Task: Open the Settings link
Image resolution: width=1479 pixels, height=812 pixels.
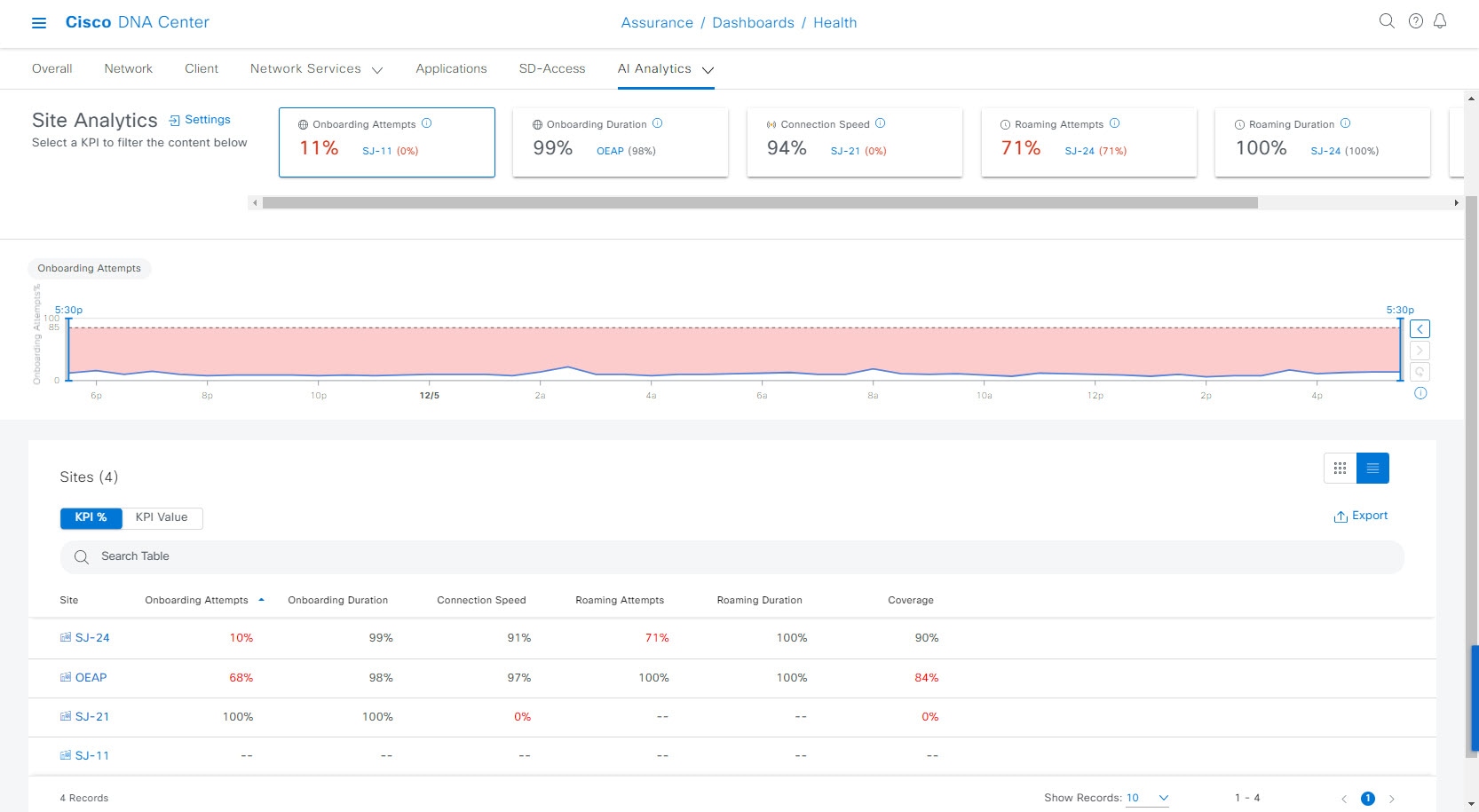Action: pyautogui.click(x=208, y=120)
